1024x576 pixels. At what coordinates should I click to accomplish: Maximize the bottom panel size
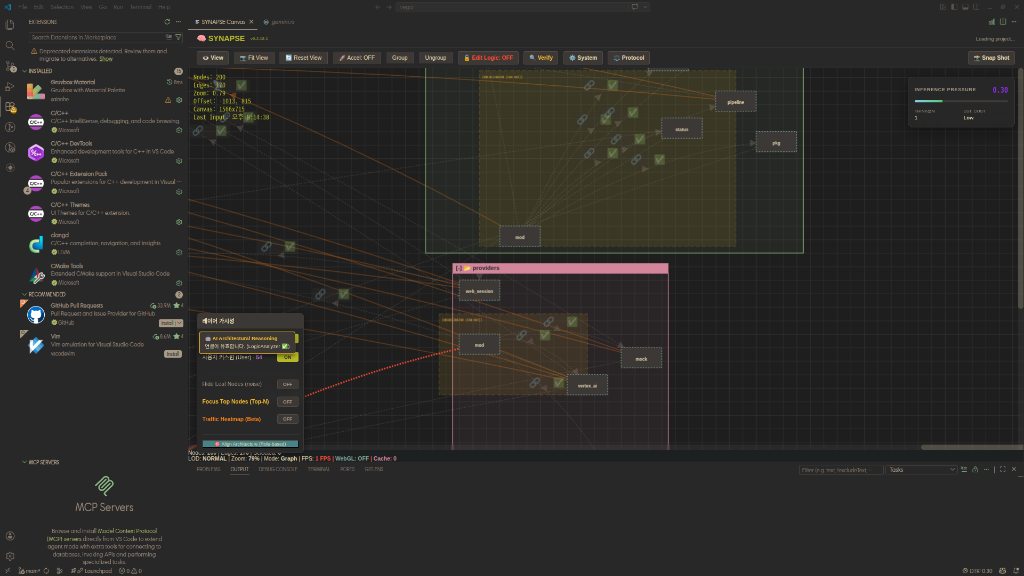coord(1002,470)
